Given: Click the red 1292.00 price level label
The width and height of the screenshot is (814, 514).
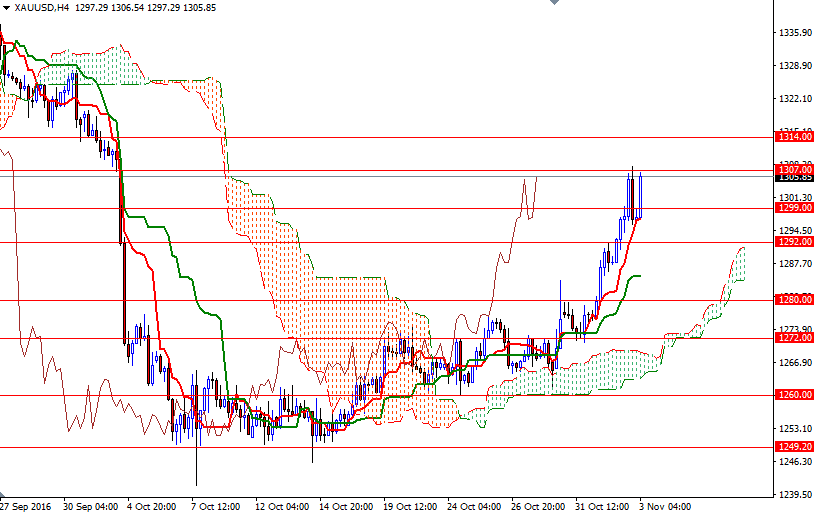Looking at the screenshot, I should click(794, 241).
